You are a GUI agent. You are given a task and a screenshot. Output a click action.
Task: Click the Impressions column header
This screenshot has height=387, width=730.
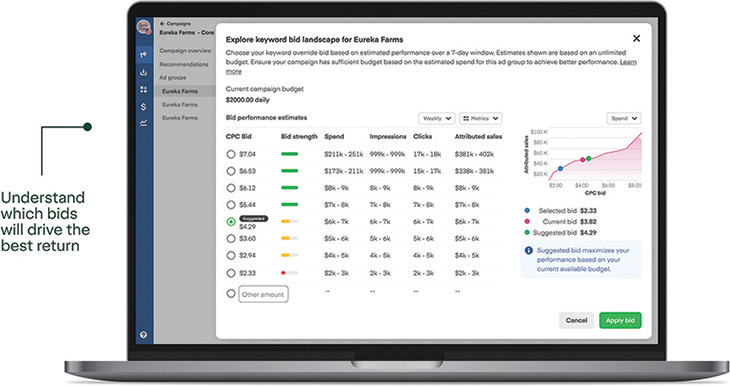[388, 136]
